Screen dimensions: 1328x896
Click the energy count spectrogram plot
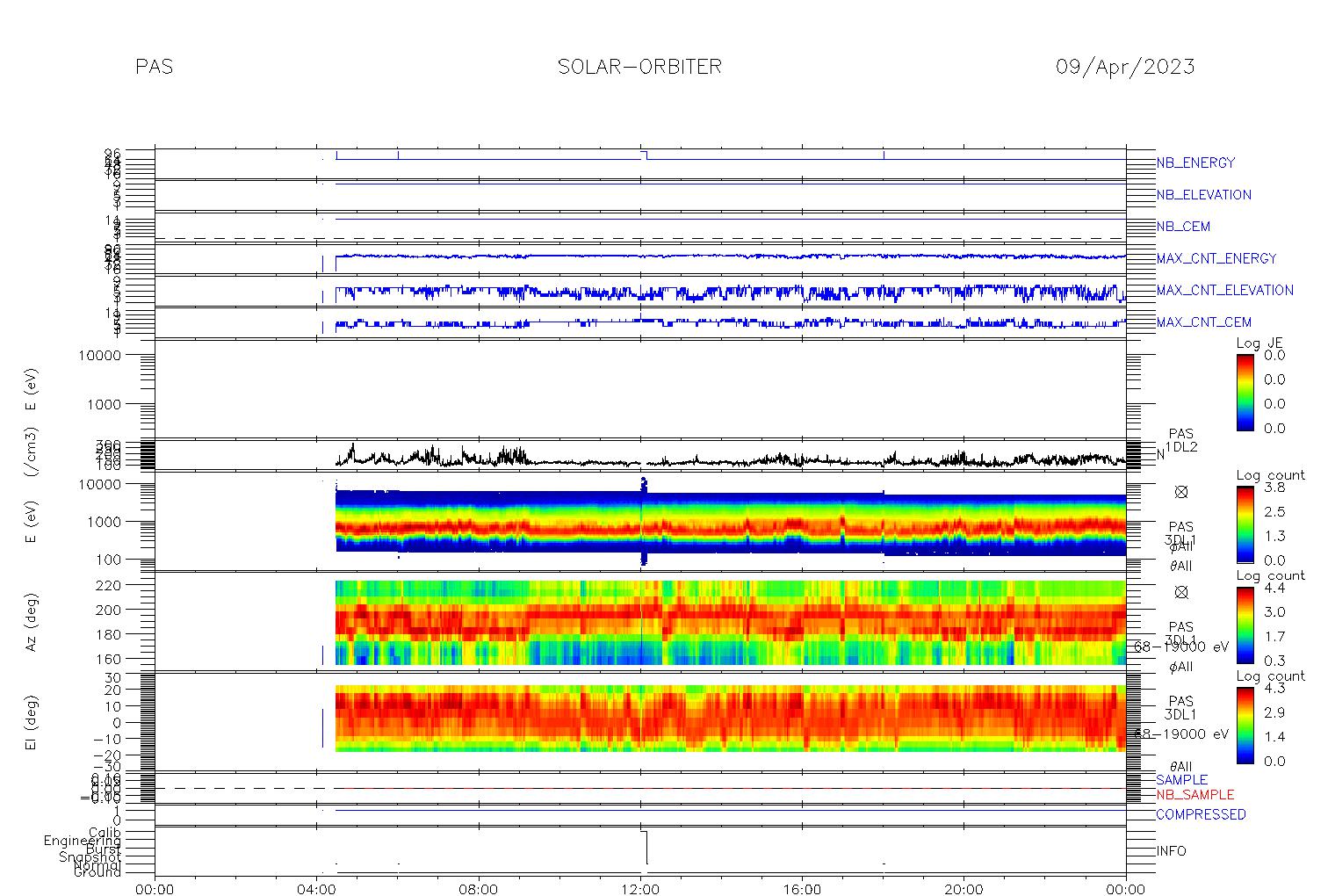730,523
